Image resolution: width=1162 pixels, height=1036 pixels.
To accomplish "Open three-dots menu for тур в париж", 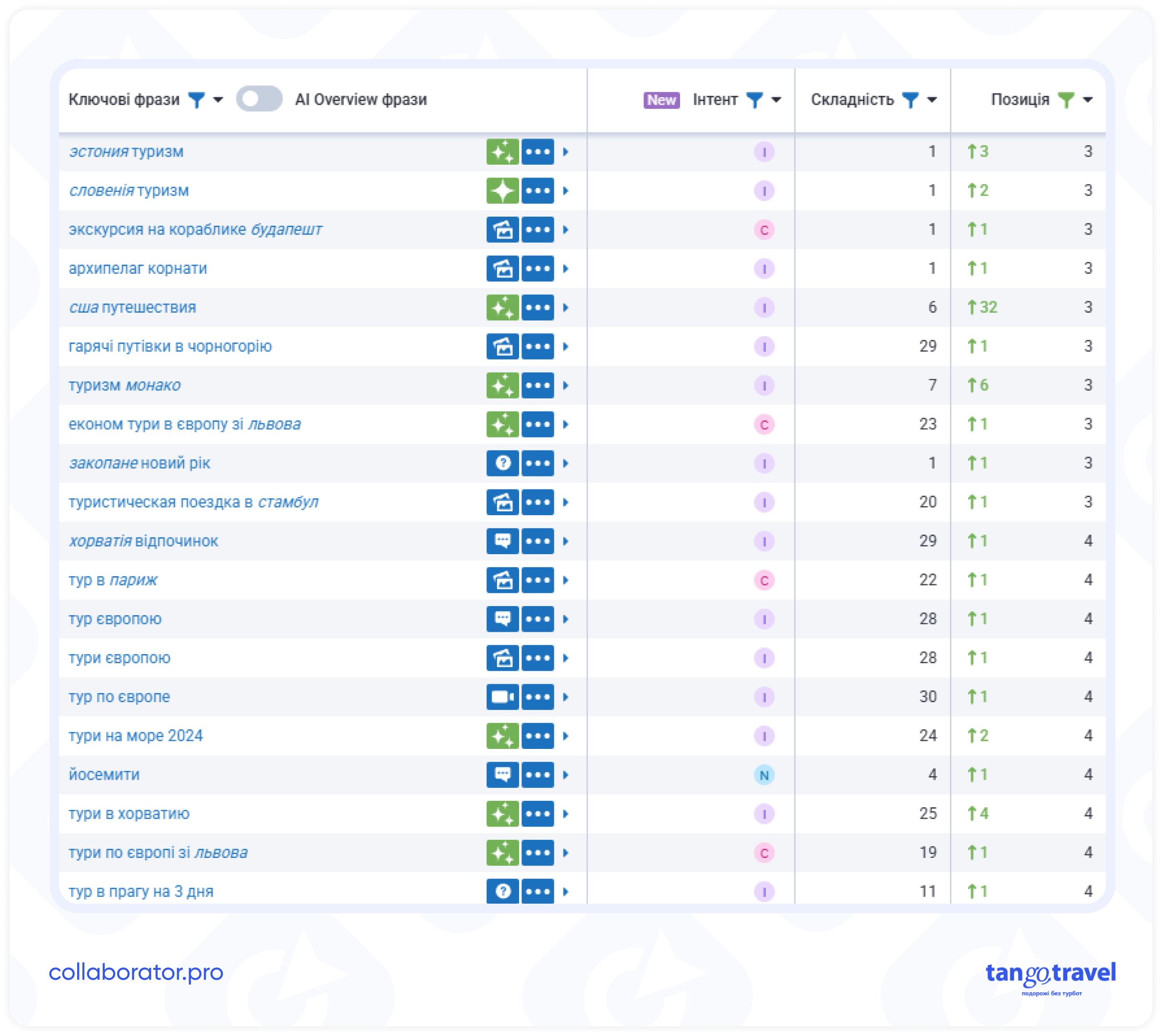I will [x=538, y=580].
